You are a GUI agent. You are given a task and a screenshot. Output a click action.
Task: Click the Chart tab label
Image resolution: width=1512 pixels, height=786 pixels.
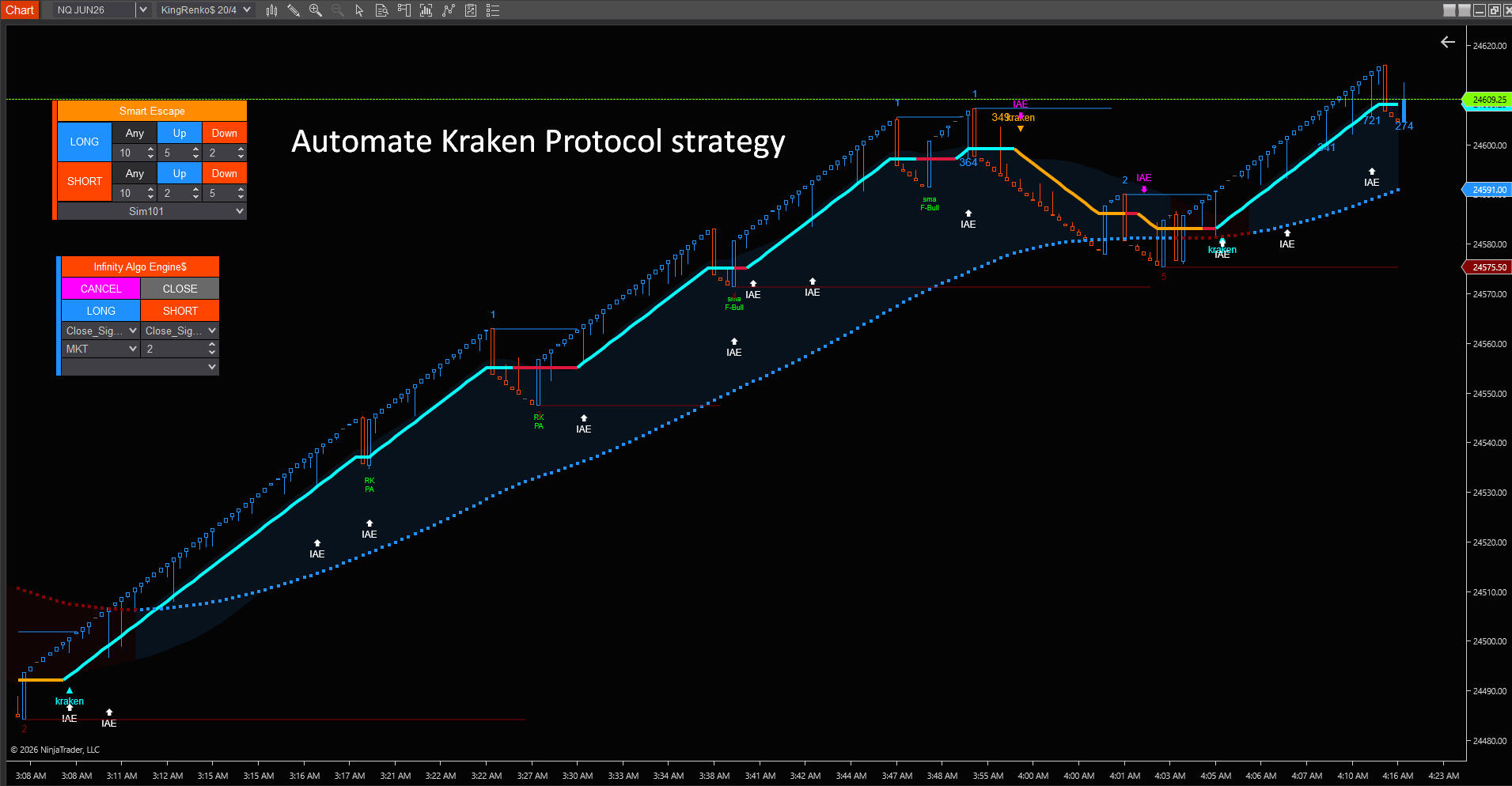[20, 10]
